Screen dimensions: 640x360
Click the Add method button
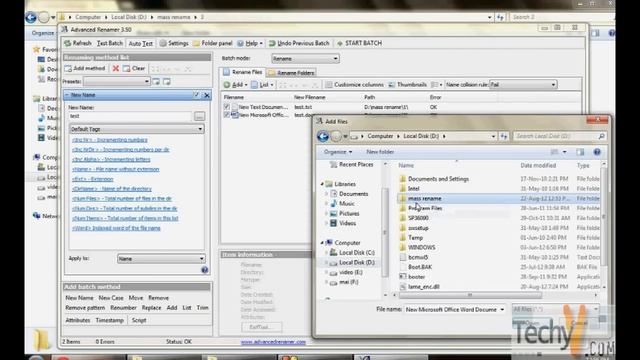[x=85, y=69]
